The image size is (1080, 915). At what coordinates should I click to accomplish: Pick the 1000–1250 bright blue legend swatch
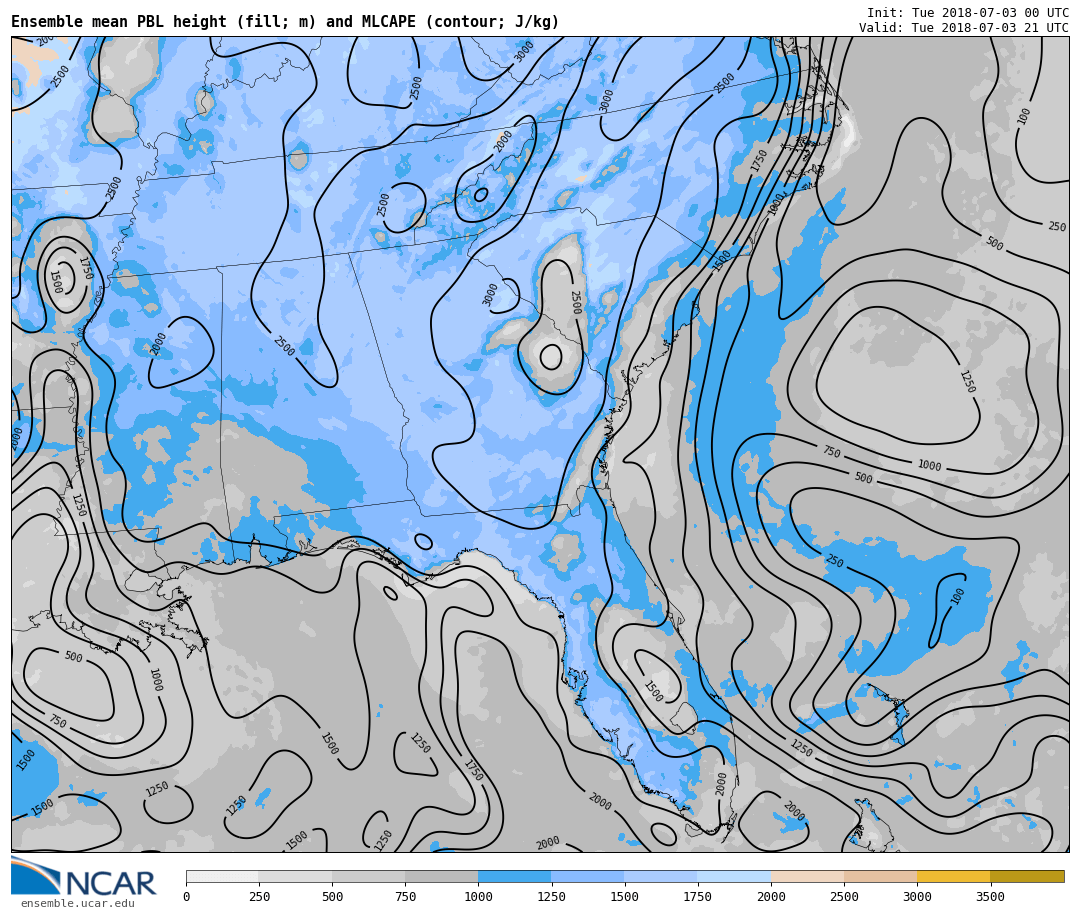pyautogui.click(x=514, y=876)
